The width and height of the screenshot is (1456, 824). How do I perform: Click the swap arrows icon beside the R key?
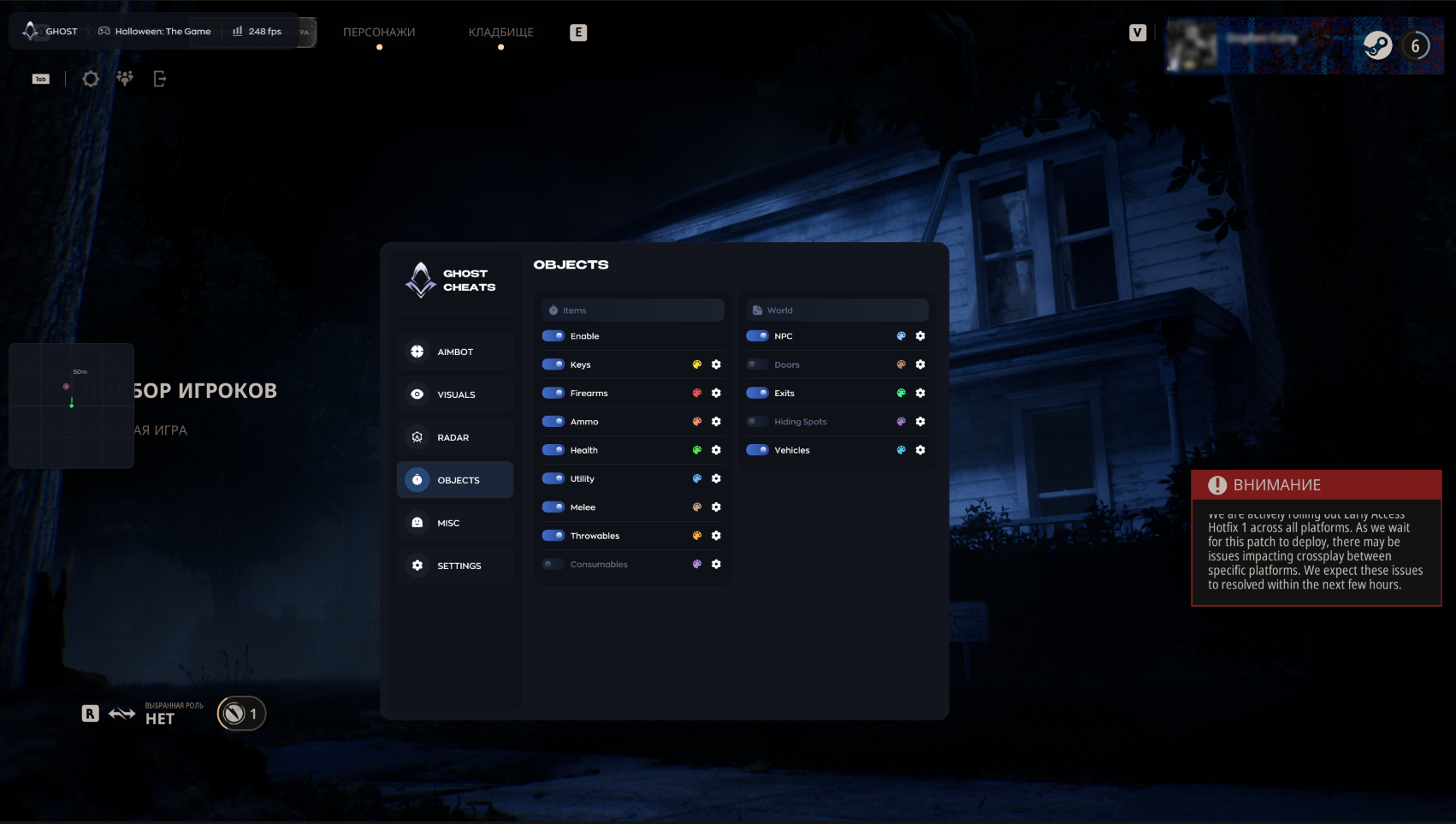tap(122, 714)
